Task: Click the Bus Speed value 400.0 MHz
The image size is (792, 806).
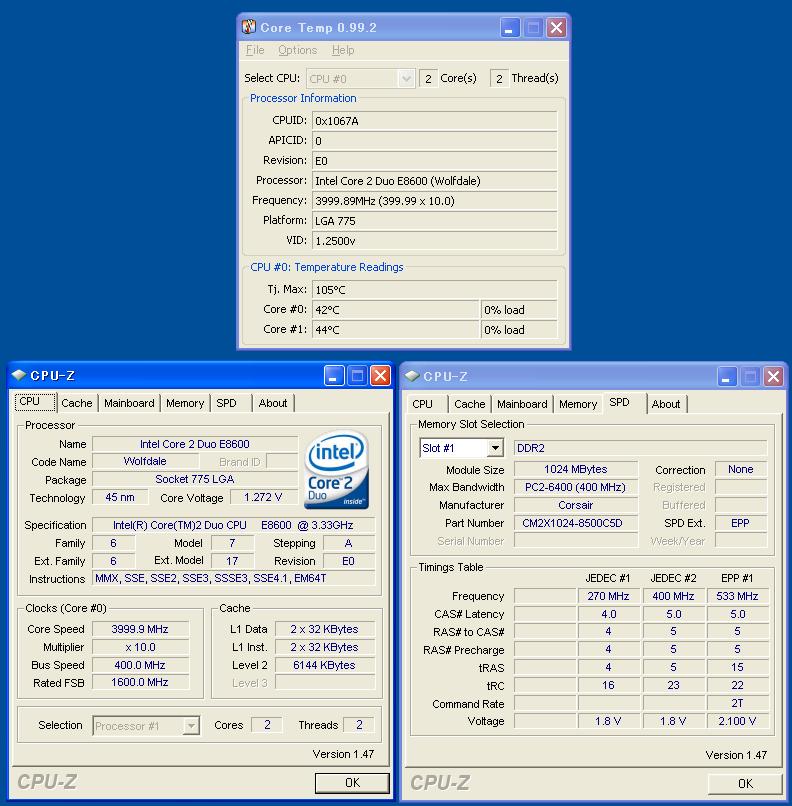Action: tap(140, 665)
